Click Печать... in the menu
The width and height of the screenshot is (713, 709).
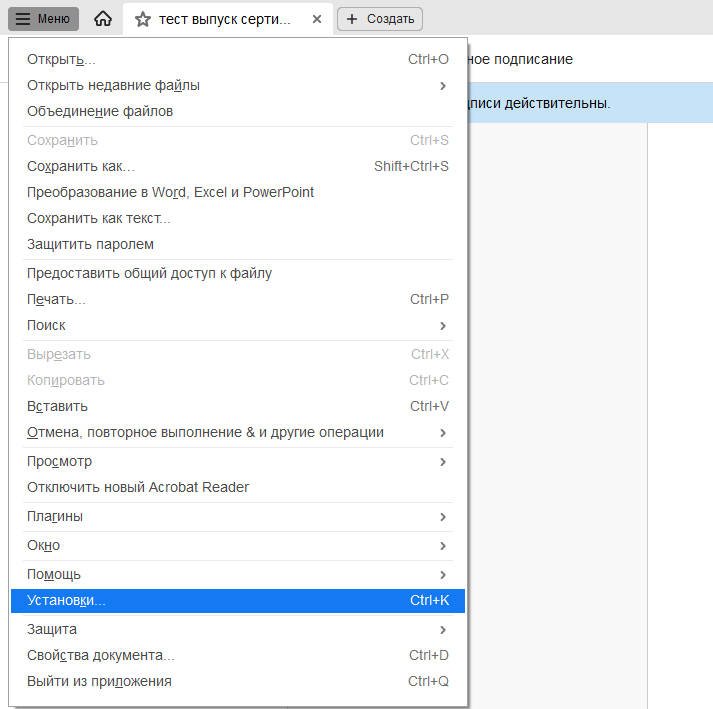pos(56,299)
